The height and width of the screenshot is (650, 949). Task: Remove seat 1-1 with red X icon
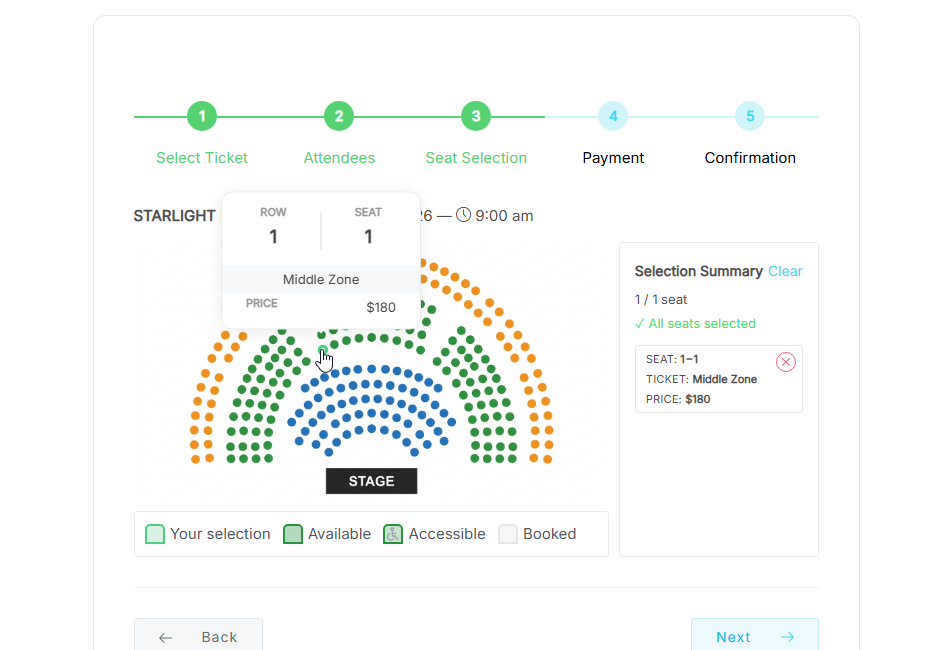786,362
